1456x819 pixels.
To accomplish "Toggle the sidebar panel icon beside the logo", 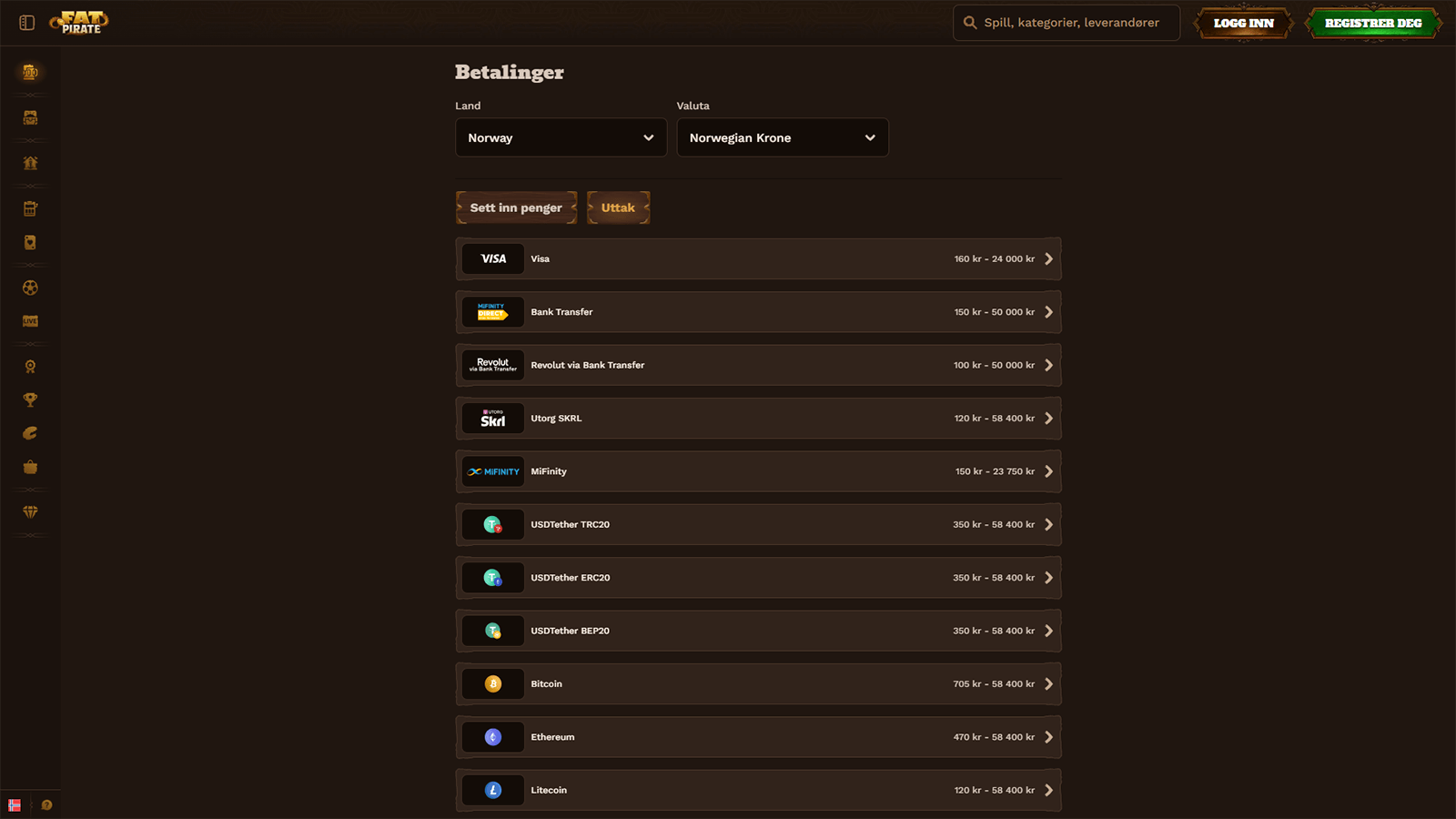I will click(27, 23).
